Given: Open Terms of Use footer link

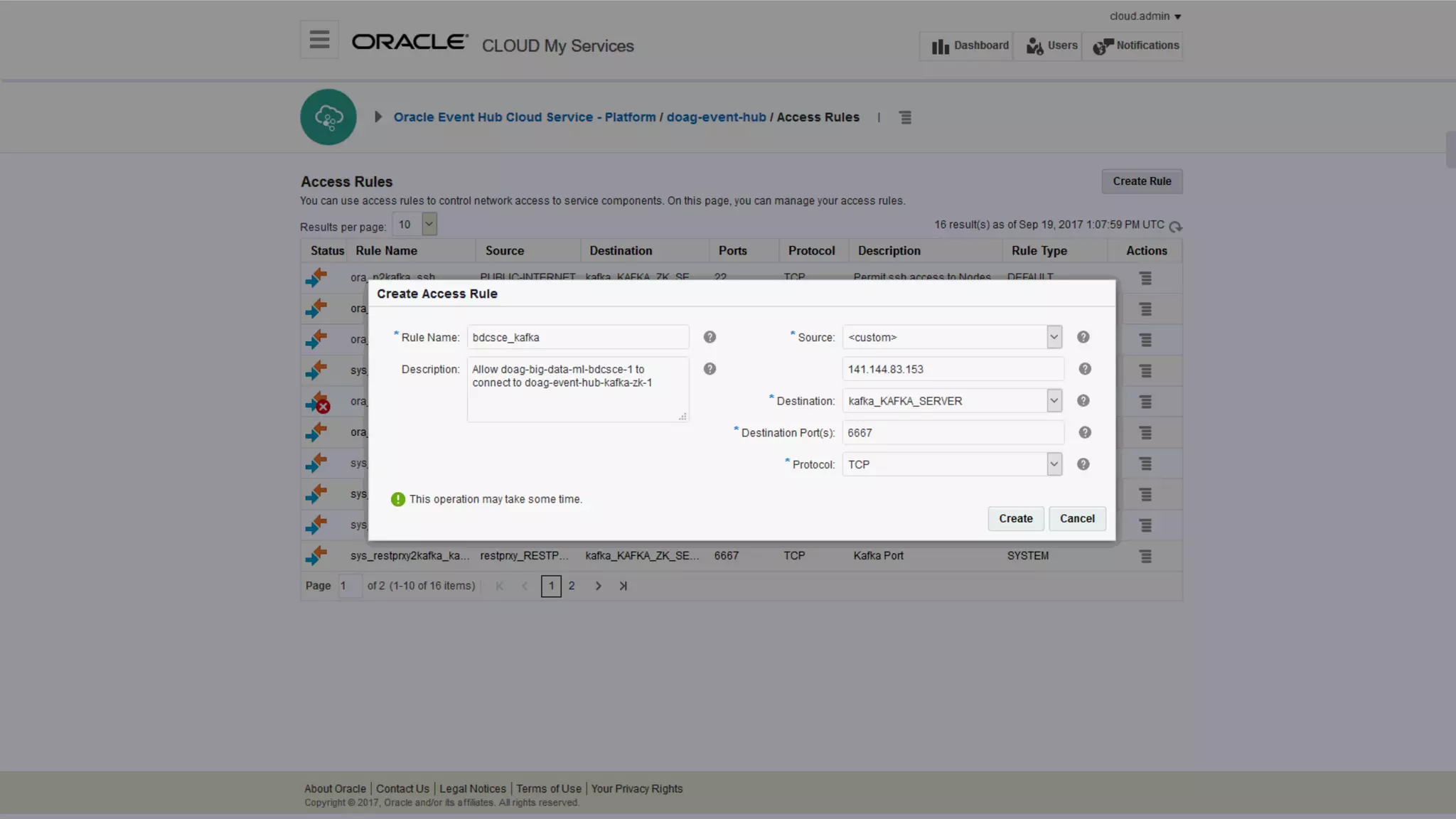Looking at the screenshot, I should tap(548, 788).
